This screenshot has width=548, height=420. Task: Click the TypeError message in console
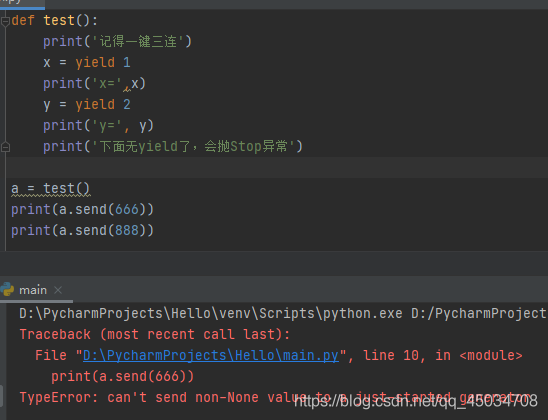[x=275, y=398]
